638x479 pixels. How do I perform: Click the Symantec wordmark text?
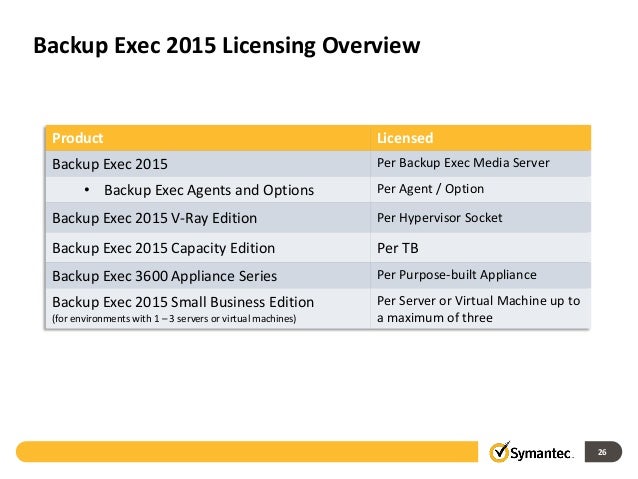click(541, 453)
